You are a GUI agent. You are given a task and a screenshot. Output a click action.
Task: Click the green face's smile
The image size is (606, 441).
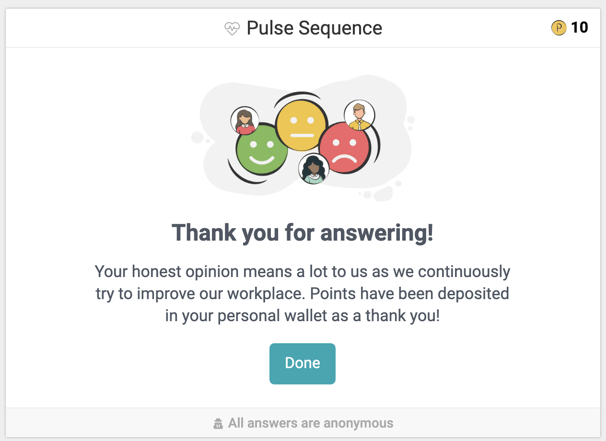coord(262,160)
